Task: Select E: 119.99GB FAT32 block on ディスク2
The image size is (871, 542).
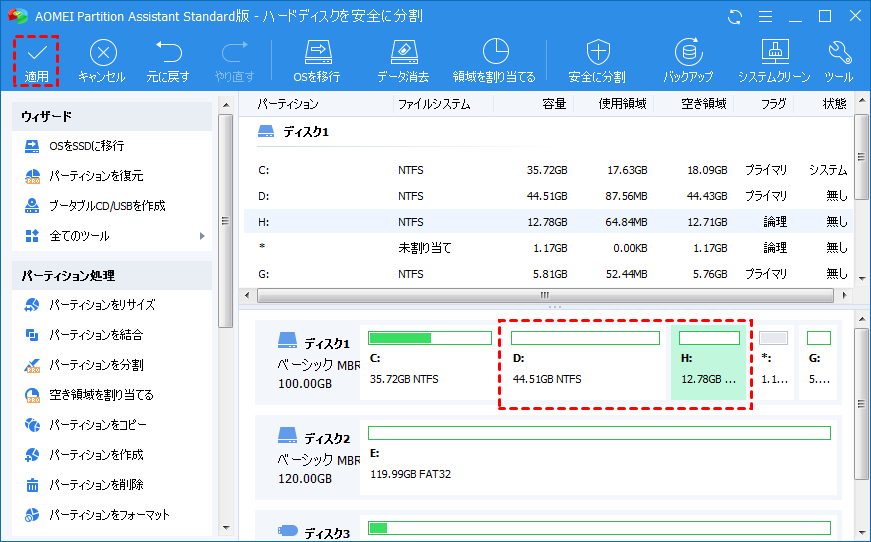Action: (x=598, y=458)
